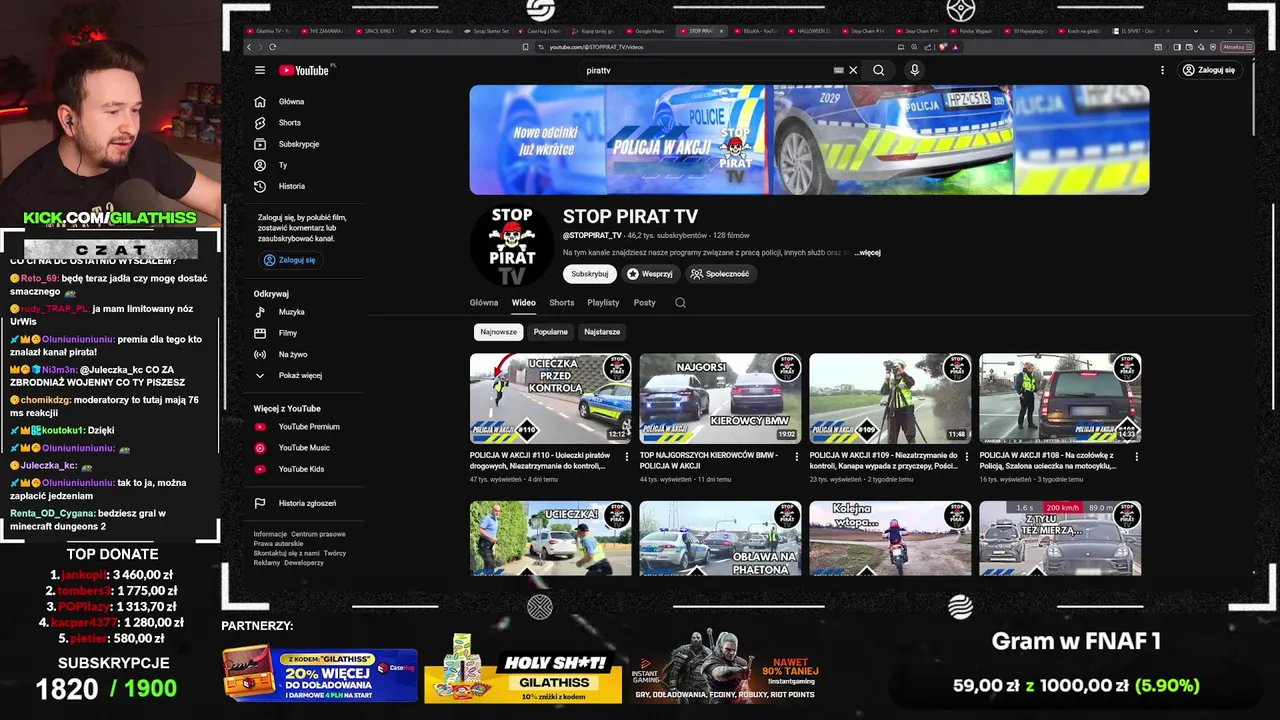Click the Wesprzyj button

[650, 274]
